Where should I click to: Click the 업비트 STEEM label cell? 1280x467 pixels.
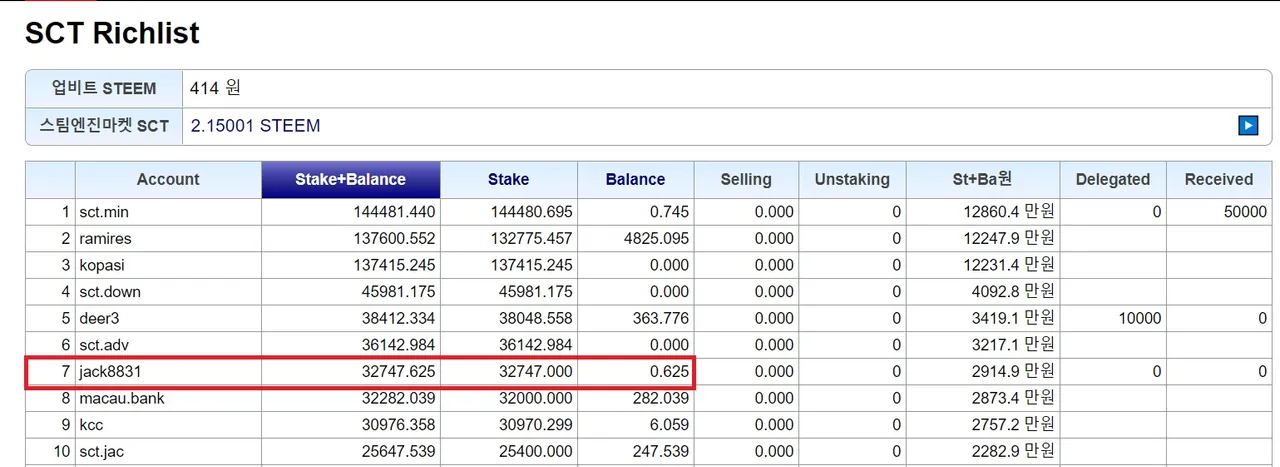click(104, 88)
